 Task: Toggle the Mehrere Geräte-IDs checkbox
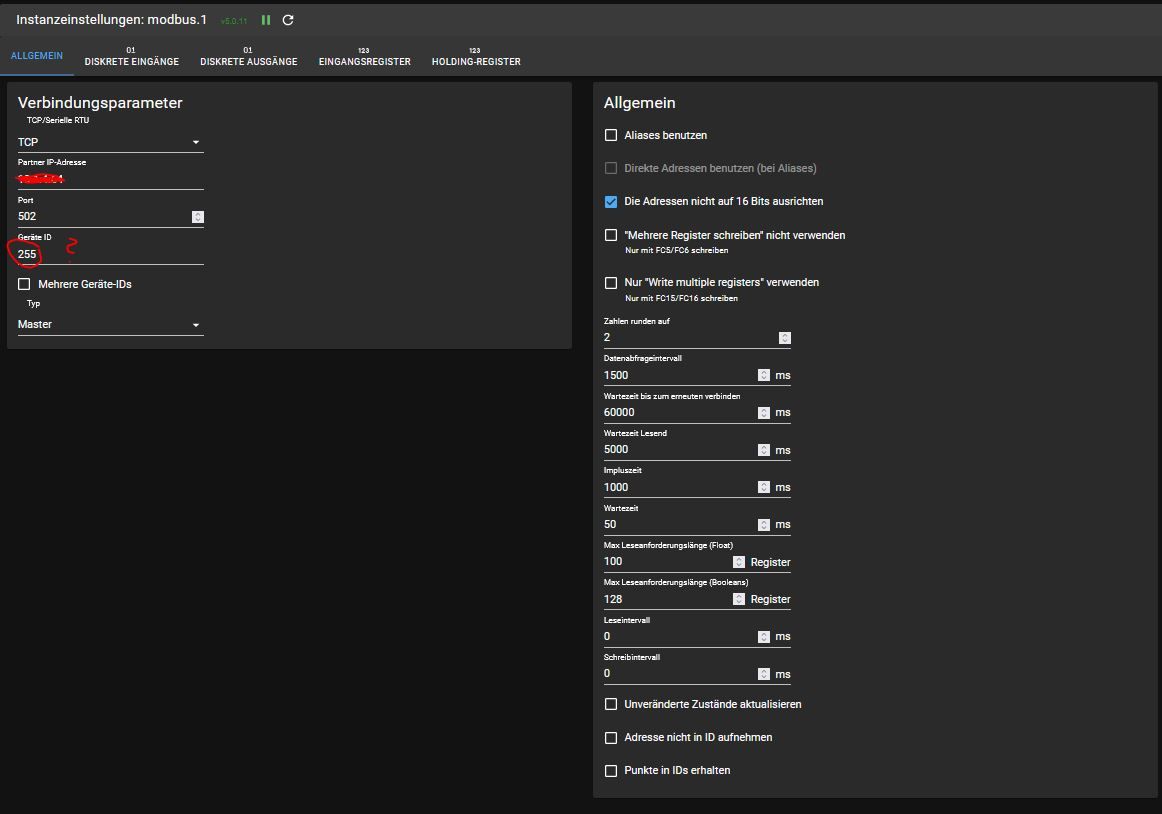[x=25, y=284]
